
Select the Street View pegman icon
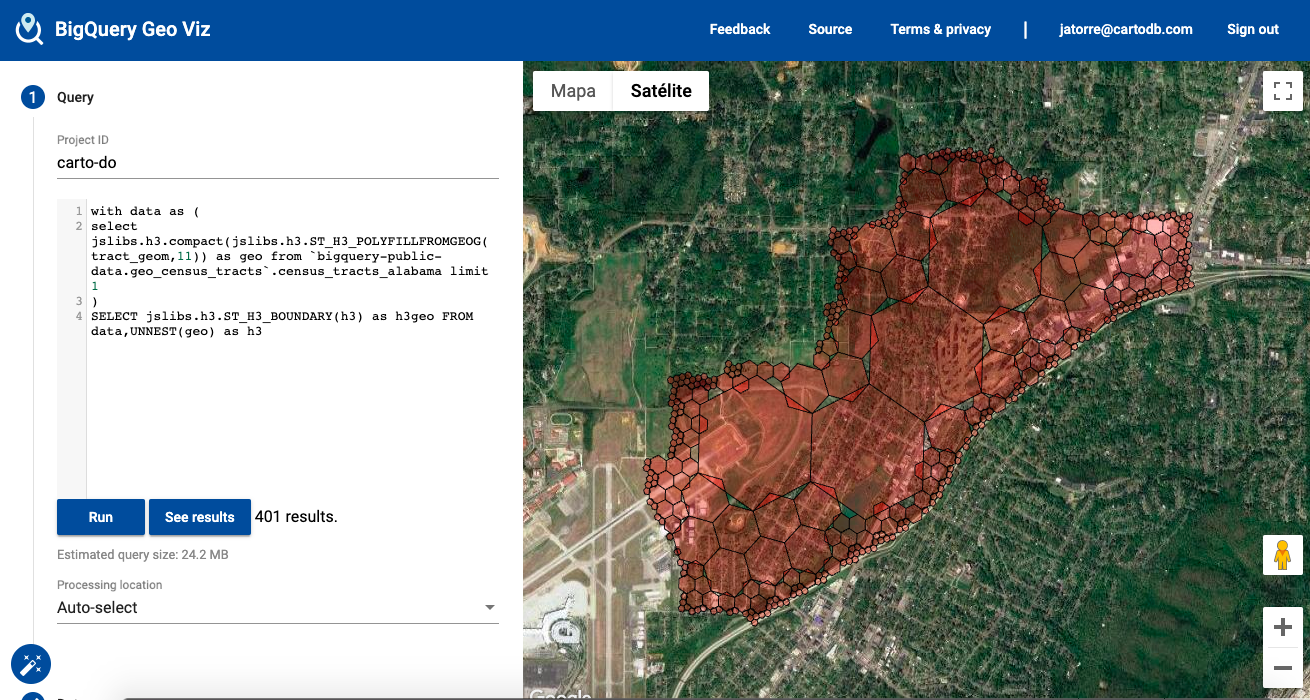click(x=1283, y=554)
